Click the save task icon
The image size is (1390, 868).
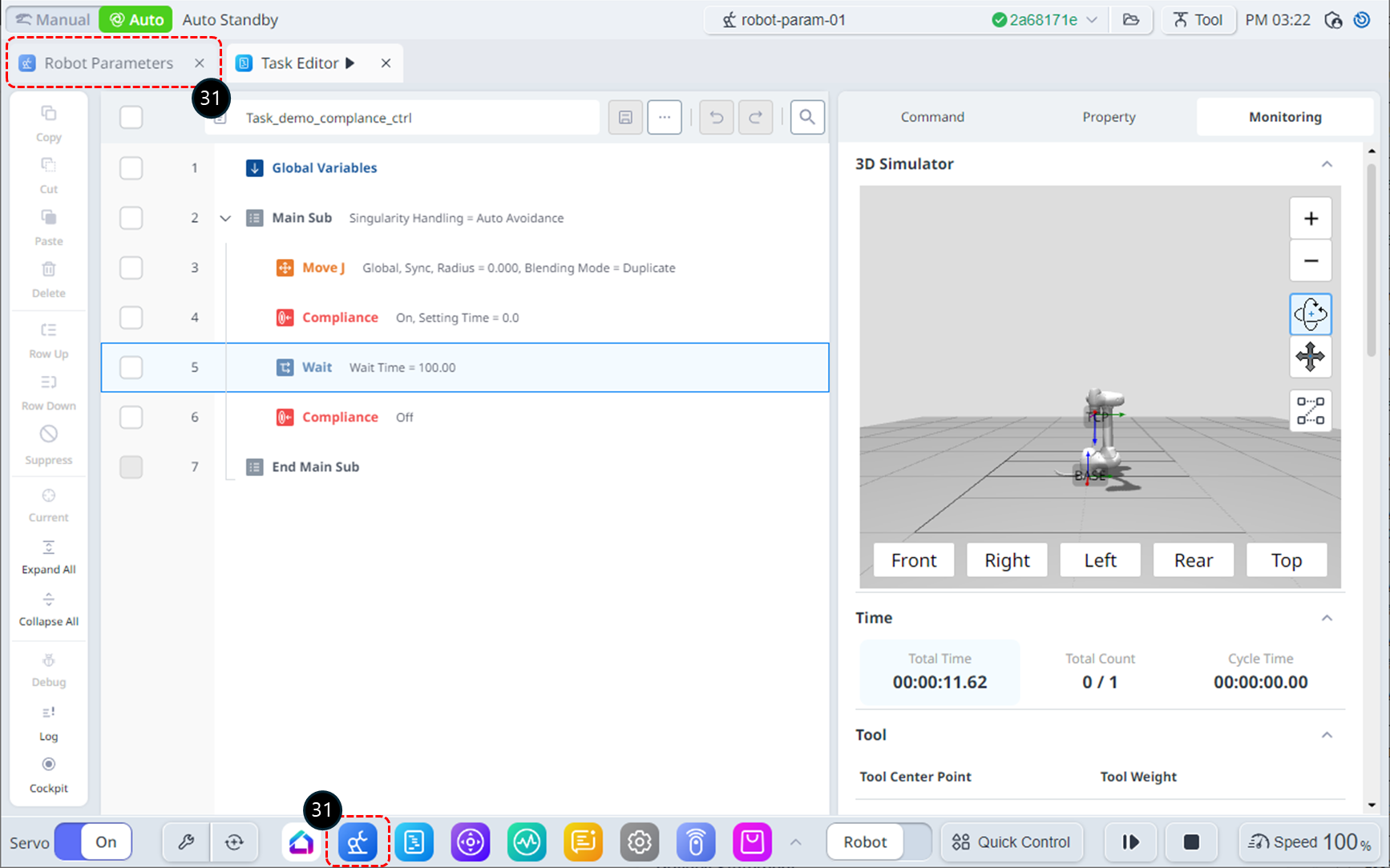625,118
